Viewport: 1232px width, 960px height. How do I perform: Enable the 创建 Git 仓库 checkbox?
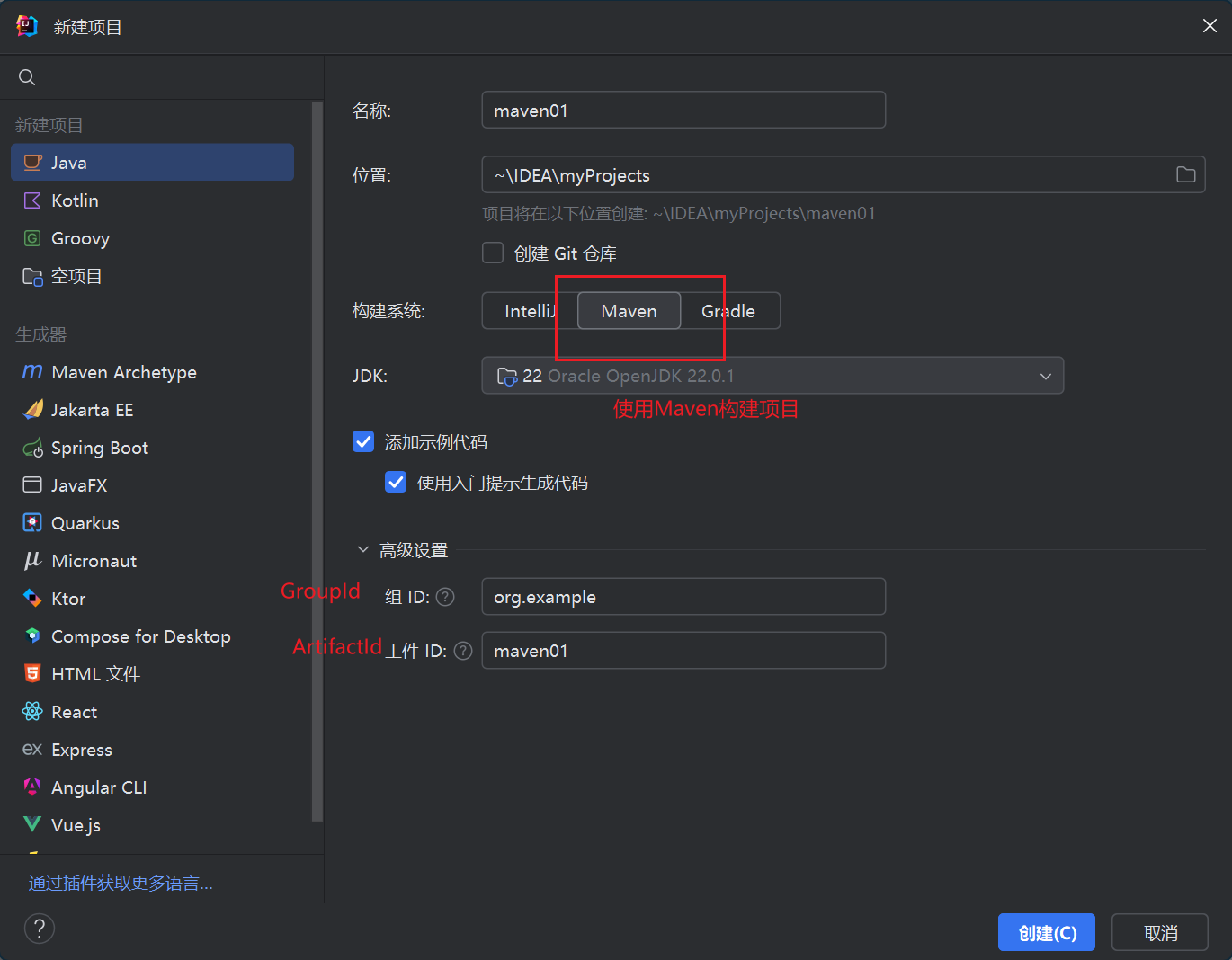[493, 253]
